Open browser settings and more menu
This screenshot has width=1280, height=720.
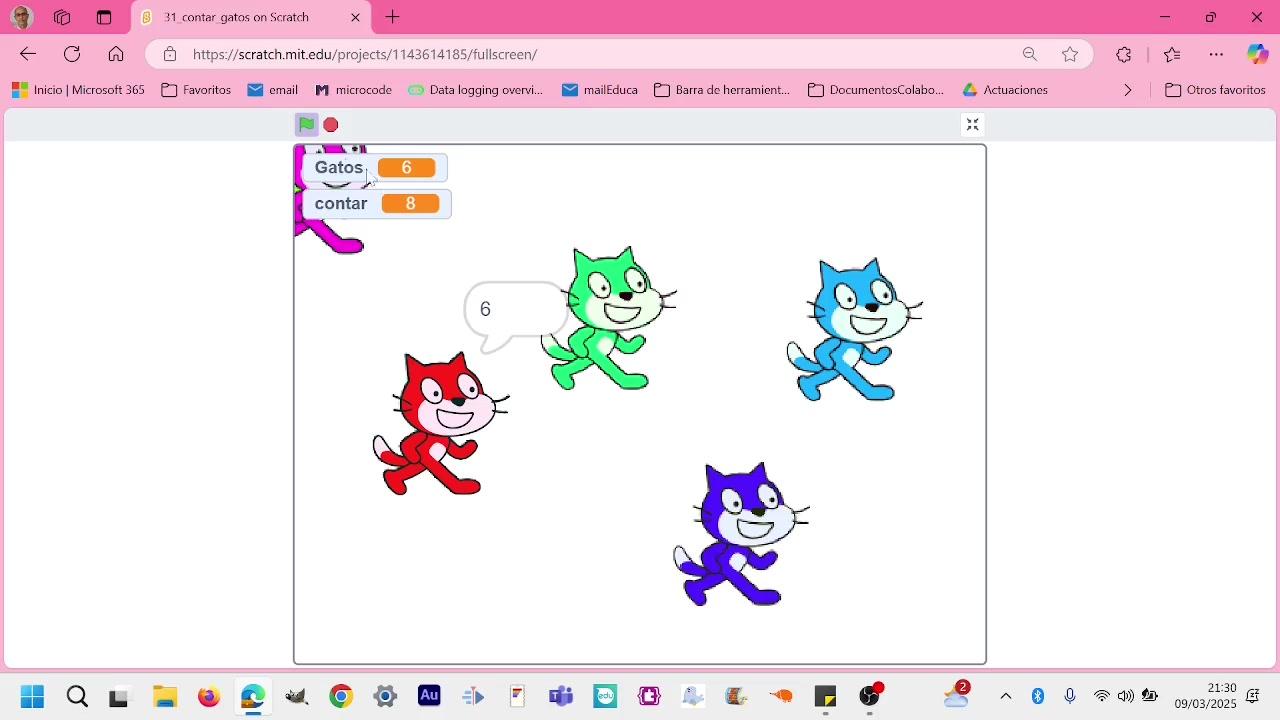(x=1216, y=55)
